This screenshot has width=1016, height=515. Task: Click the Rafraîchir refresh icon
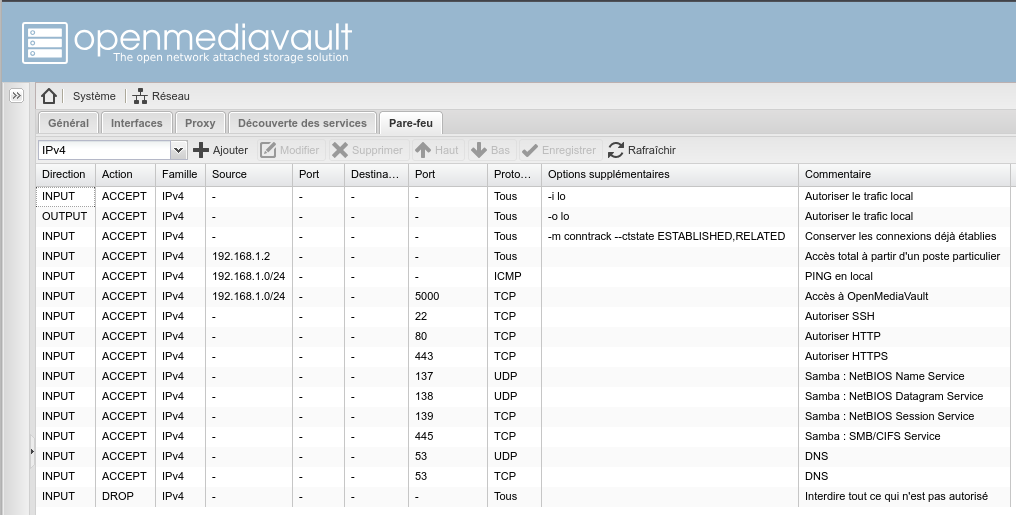[x=616, y=150]
